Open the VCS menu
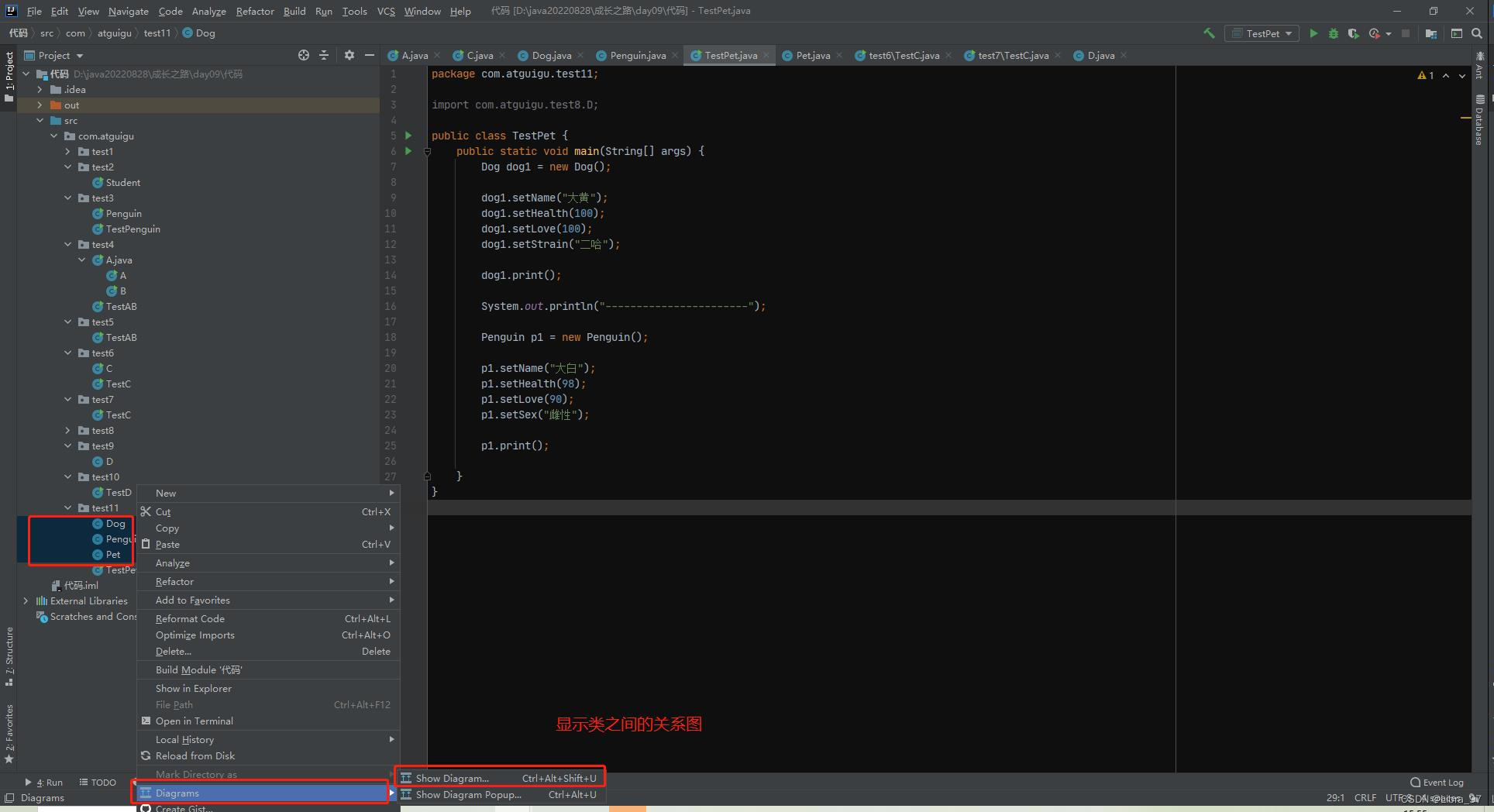Viewport: 1494px width, 812px height. click(386, 11)
